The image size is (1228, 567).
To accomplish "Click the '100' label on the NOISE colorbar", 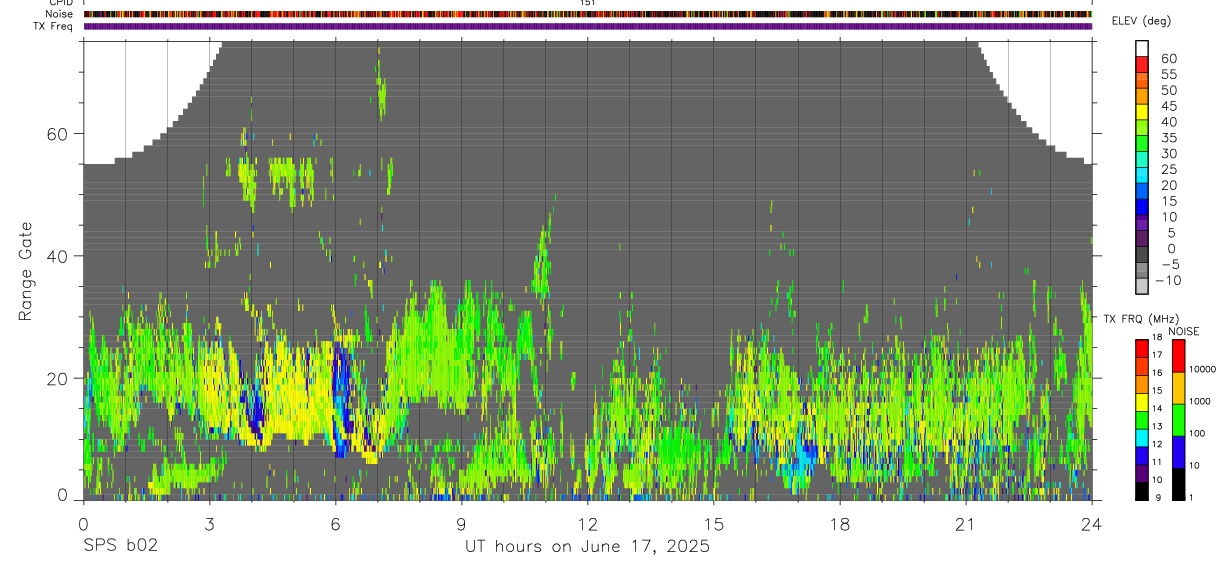I will coord(1198,434).
